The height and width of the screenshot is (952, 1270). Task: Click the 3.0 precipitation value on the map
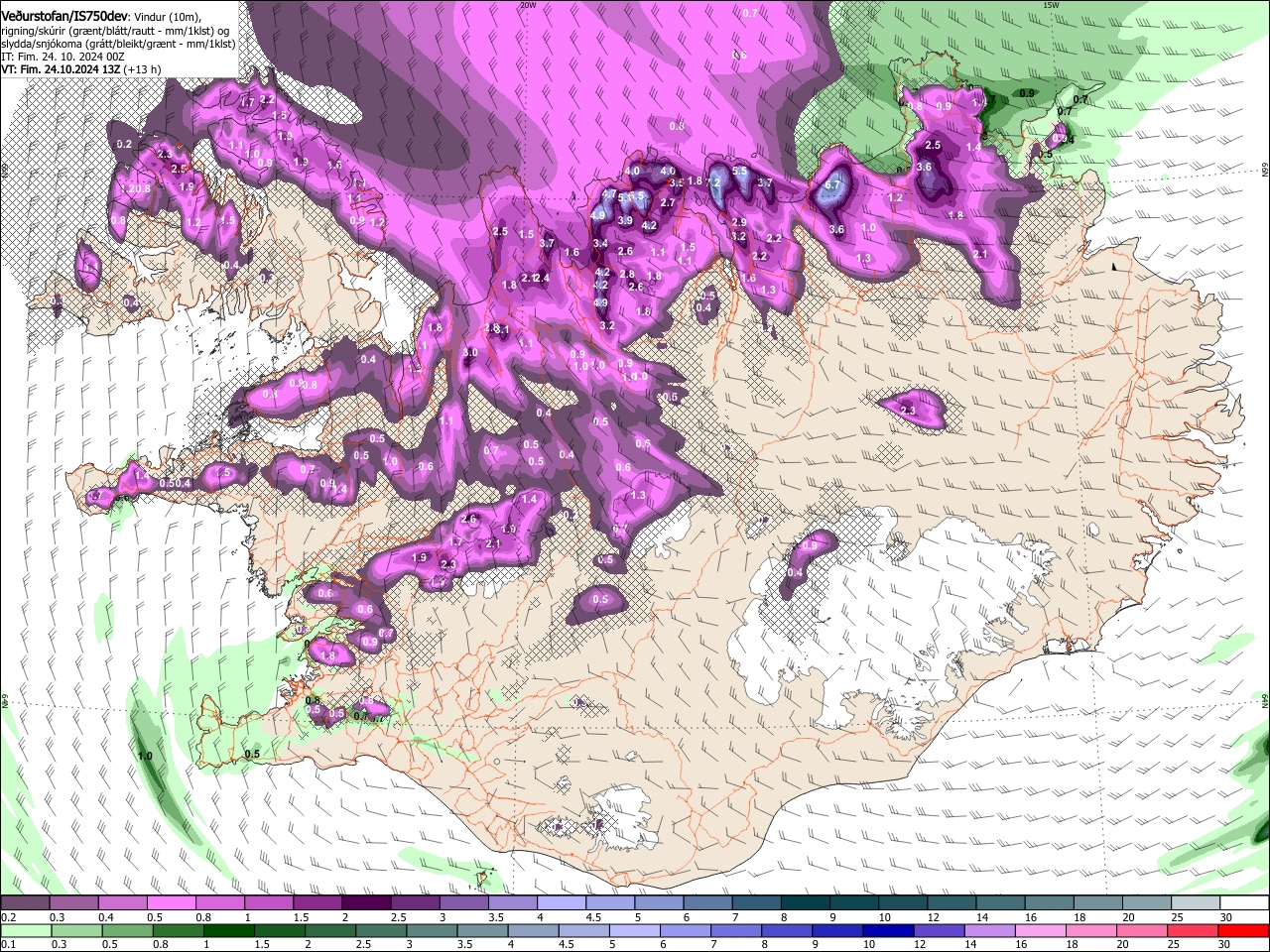pyautogui.click(x=470, y=353)
